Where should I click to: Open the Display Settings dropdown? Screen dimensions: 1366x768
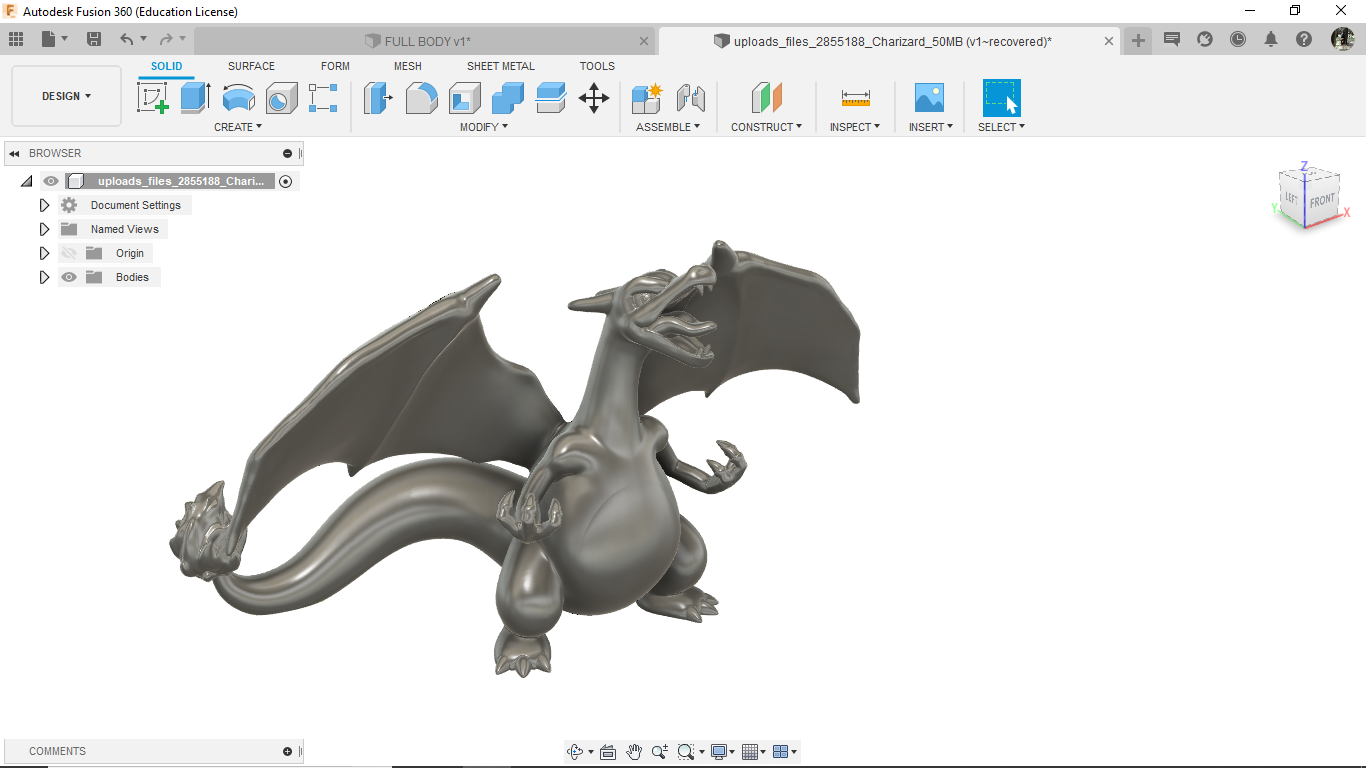(x=721, y=751)
